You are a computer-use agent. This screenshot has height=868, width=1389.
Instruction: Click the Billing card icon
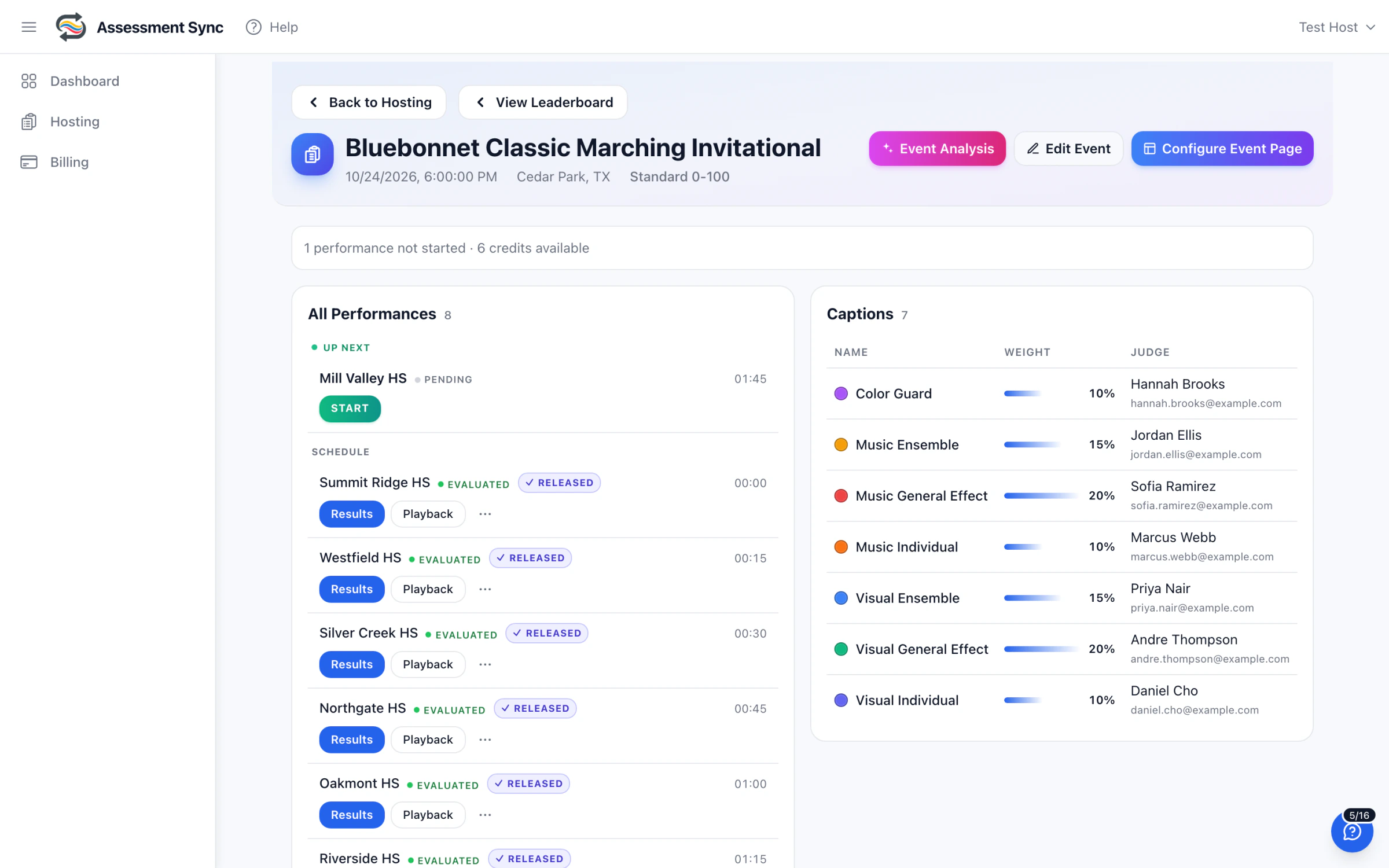[29, 162]
